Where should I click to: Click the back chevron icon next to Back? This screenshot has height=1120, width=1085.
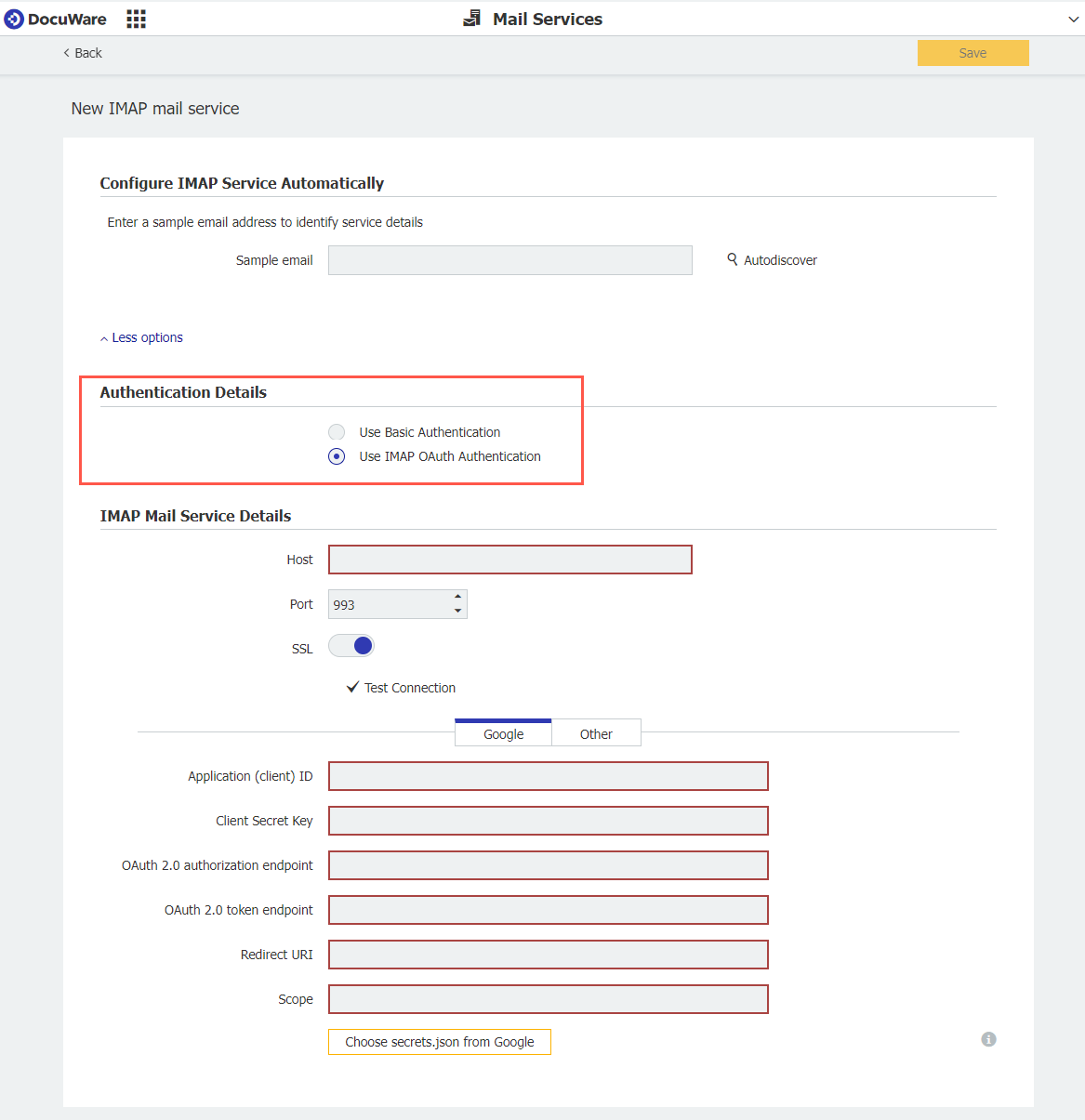tap(65, 53)
